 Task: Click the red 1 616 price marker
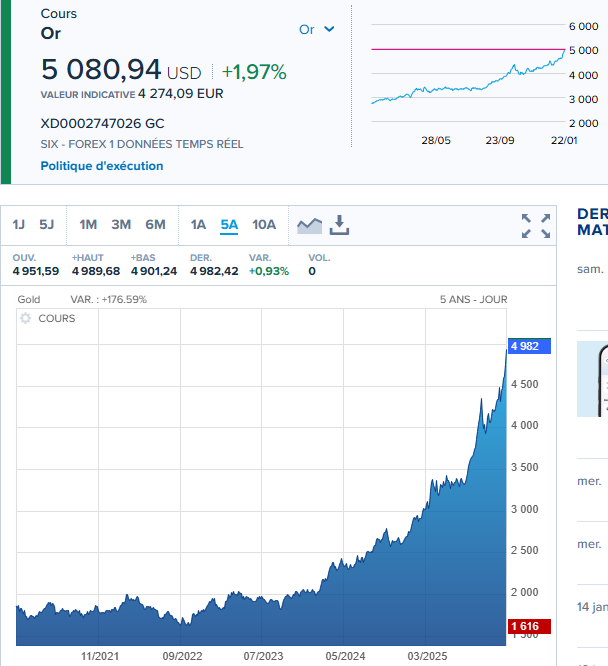(x=528, y=626)
